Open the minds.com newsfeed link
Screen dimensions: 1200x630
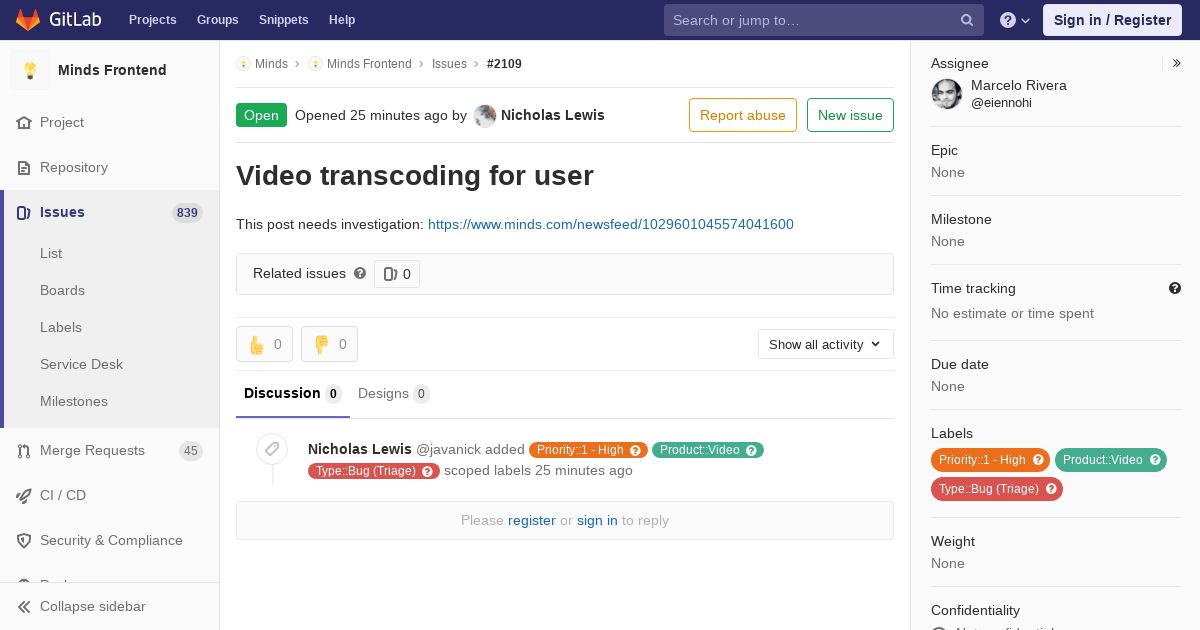click(x=611, y=224)
